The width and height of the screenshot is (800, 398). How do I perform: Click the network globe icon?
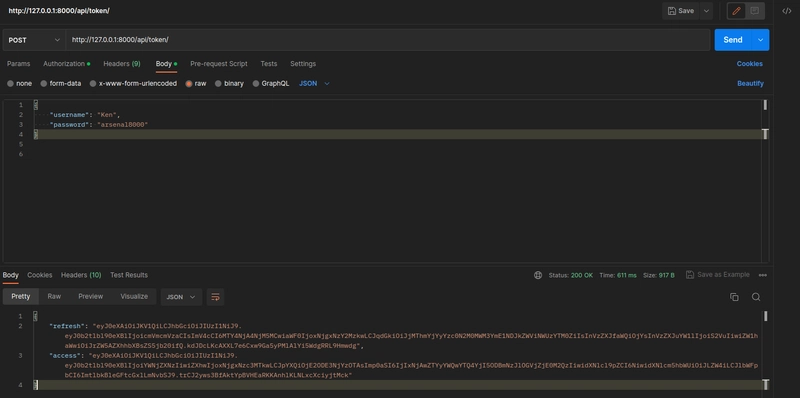(538, 275)
